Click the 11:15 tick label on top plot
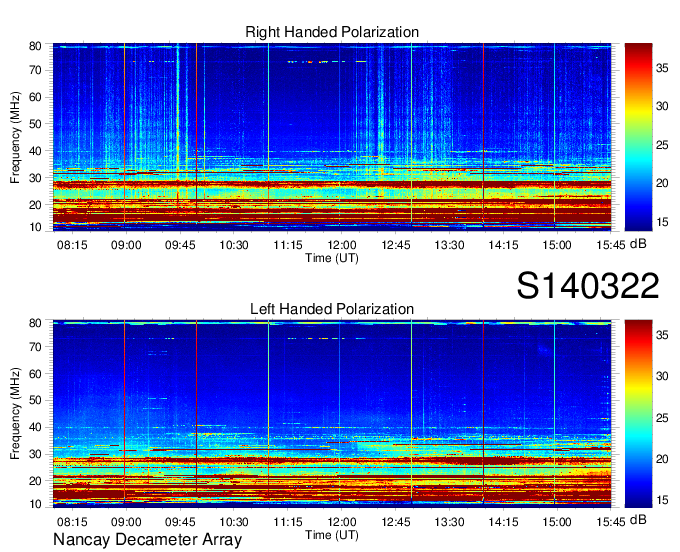The image size is (680, 552). (x=288, y=245)
